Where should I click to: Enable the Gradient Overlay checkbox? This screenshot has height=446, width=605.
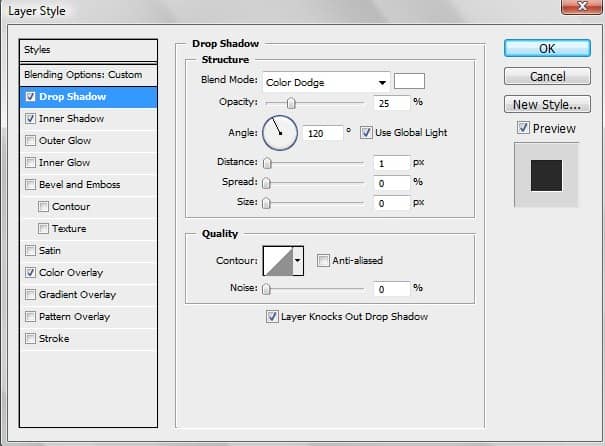click(30, 294)
